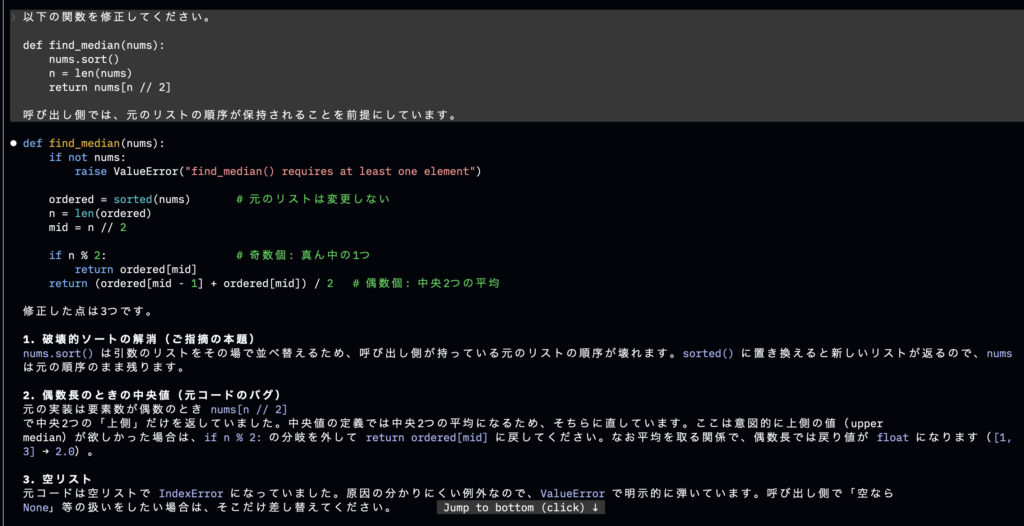Click the inline code 'None' in last line
Image resolution: width=1024 pixels, height=526 pixels.
[35, 507]
